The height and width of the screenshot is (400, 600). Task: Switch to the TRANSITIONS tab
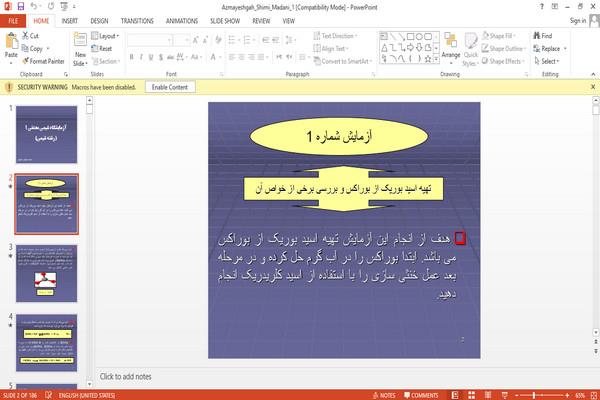pos(137,21)
